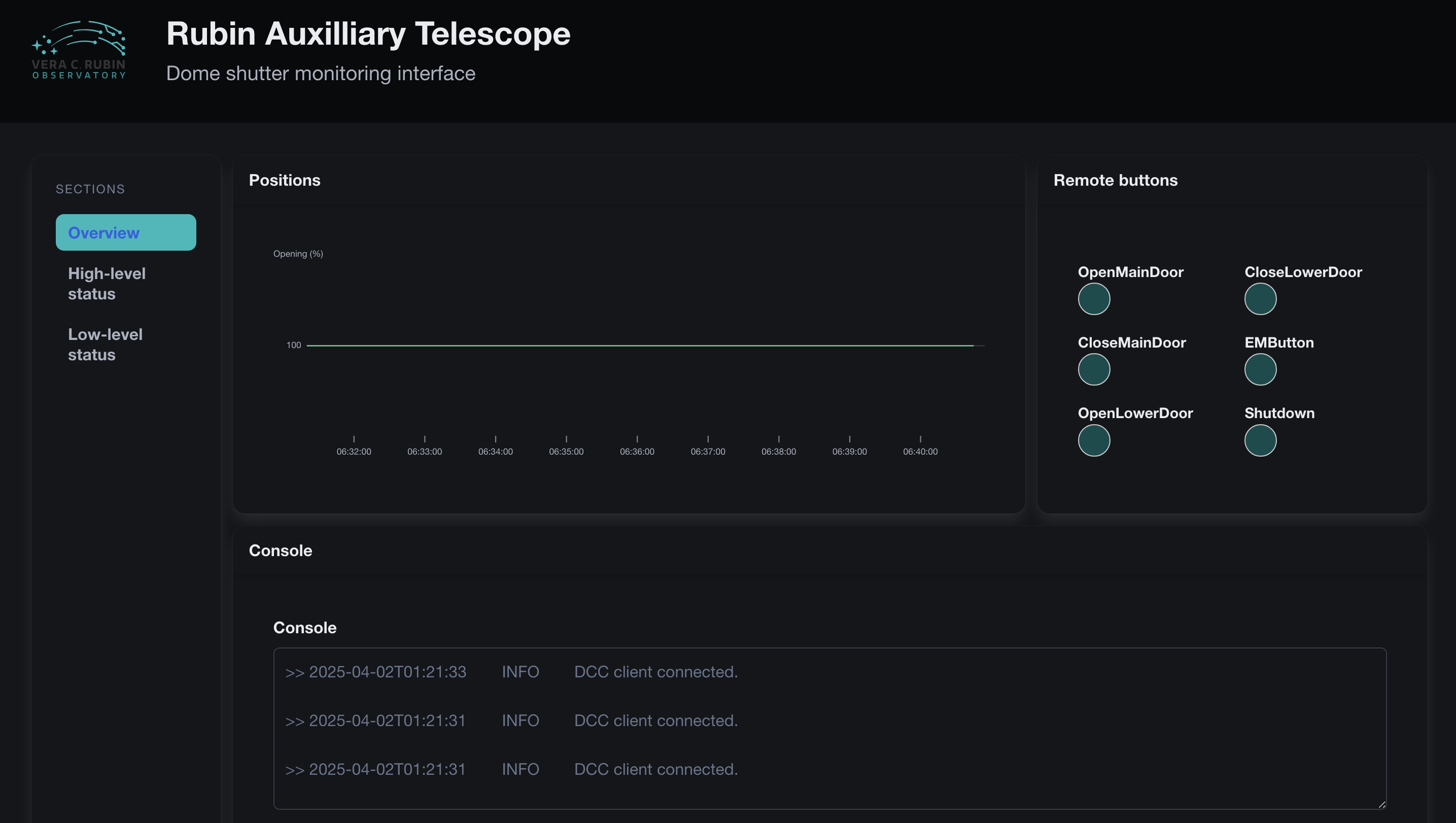Click the last DCC client connected log line
1456x823 pixels.
[x=511, y=769]
